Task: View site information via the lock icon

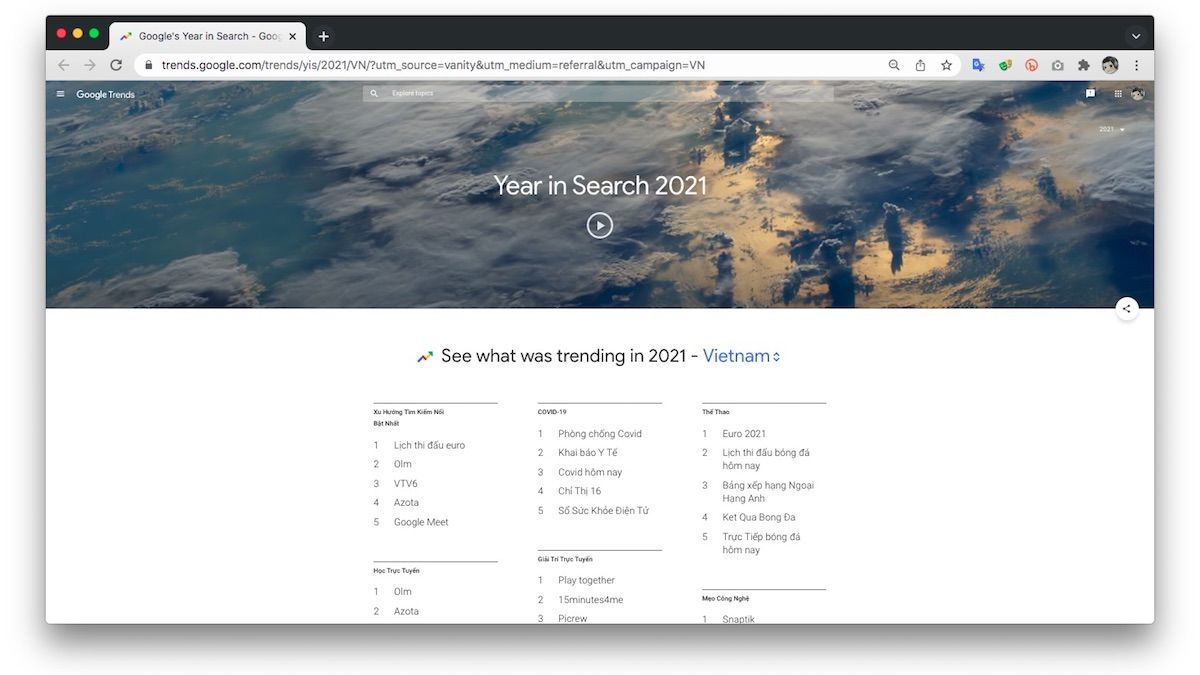Action: pyautogui.click(x=148, y=65)
